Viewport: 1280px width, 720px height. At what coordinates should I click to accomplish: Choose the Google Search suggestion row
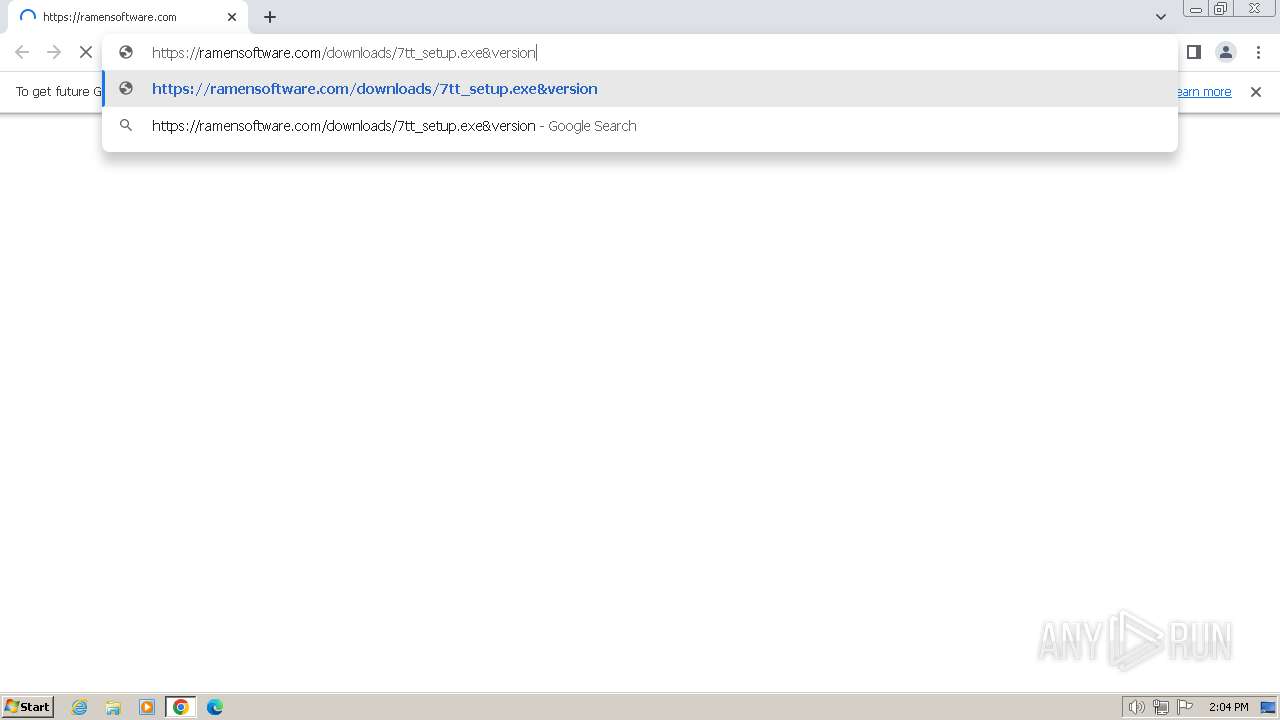pyautogui.click(x=640, y=126)
